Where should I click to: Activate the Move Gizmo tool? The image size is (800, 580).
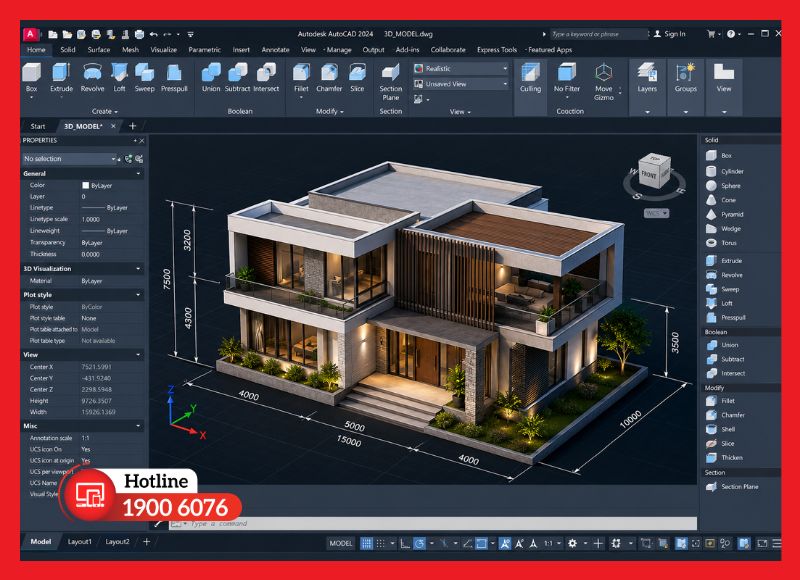pyautogui.click(x=604, y=82)
